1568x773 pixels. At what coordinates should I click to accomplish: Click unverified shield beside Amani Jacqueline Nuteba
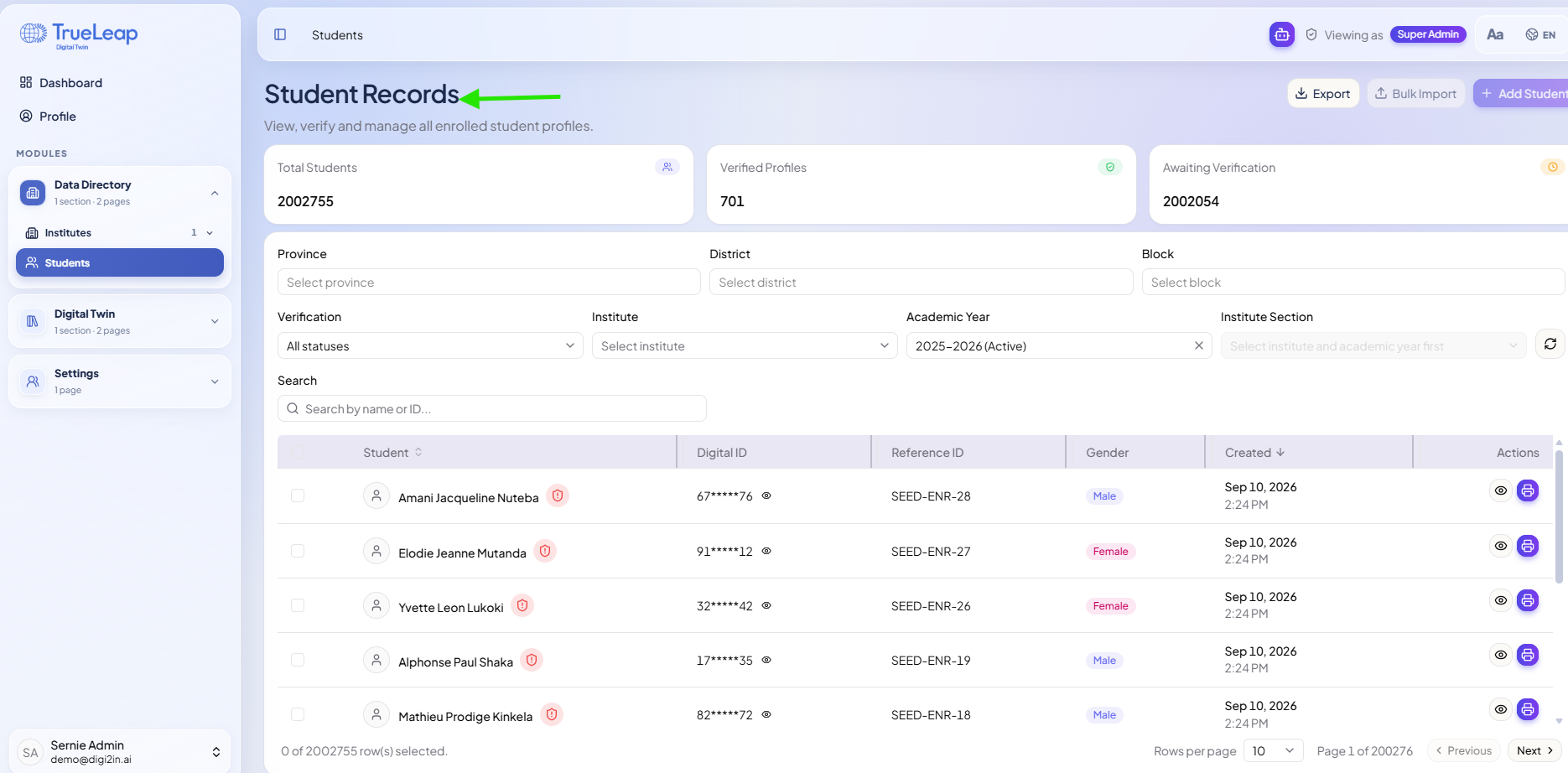[x=558, y=495]
